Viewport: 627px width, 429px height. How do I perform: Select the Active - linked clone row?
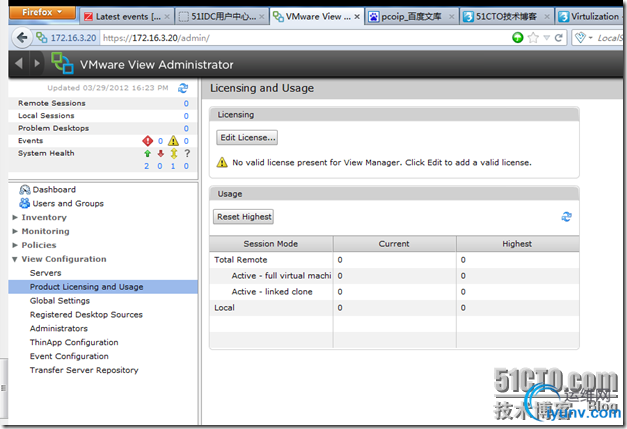(x=394, y=292)
